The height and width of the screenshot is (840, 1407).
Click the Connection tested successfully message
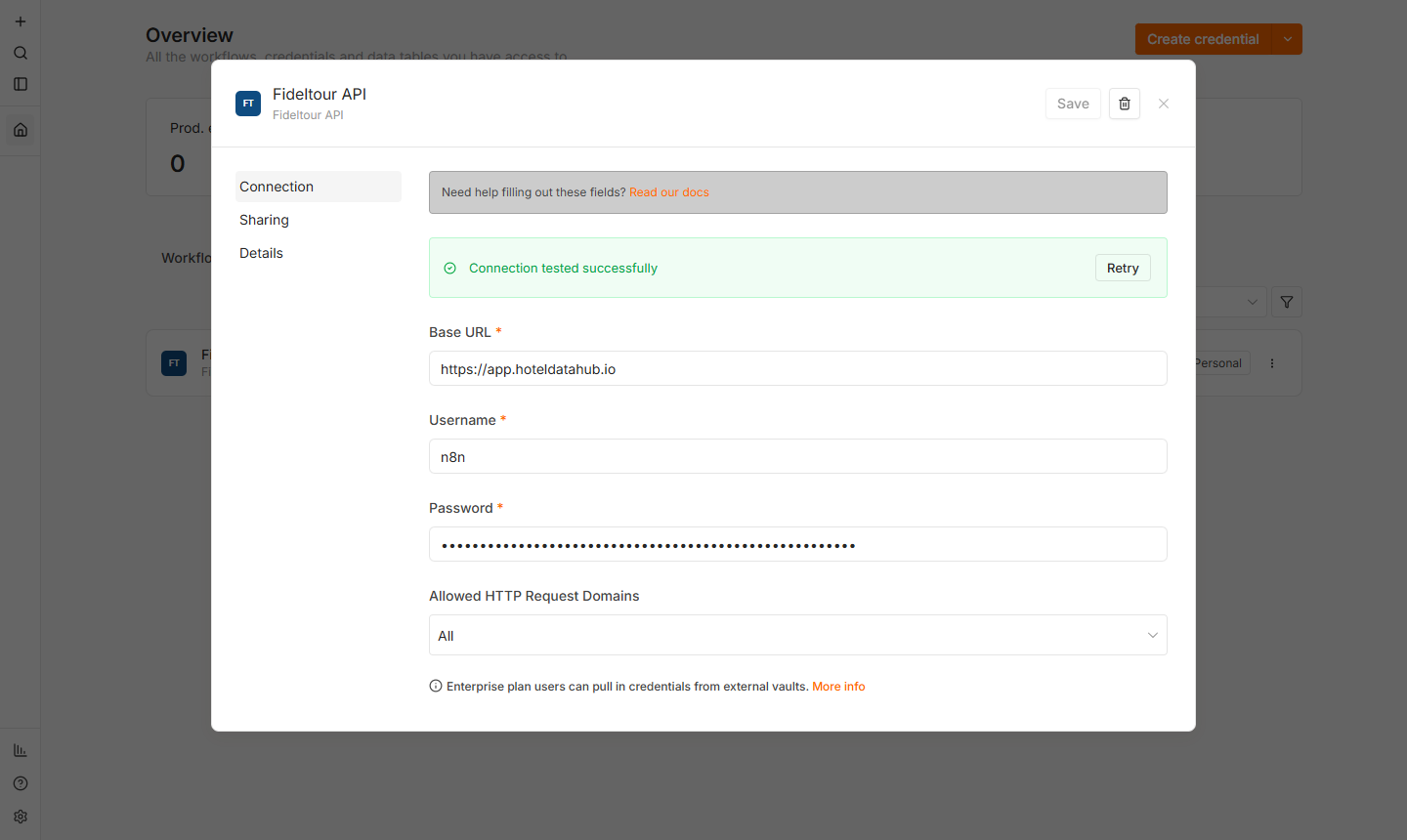coord(563,268)
